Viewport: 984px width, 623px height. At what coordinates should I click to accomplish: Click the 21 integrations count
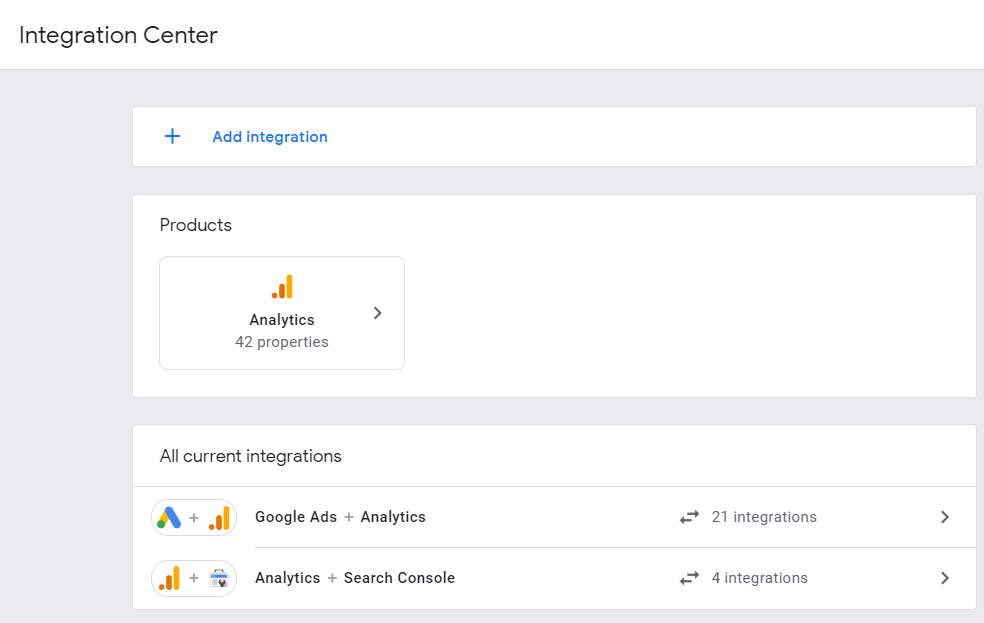[x=764, y=517]
